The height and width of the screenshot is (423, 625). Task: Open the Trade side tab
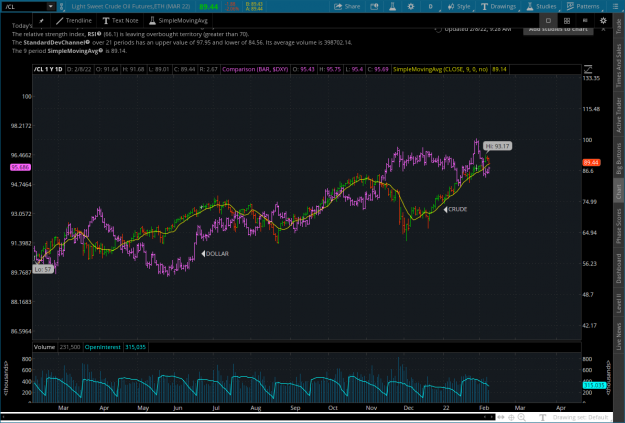coord(619,26)
